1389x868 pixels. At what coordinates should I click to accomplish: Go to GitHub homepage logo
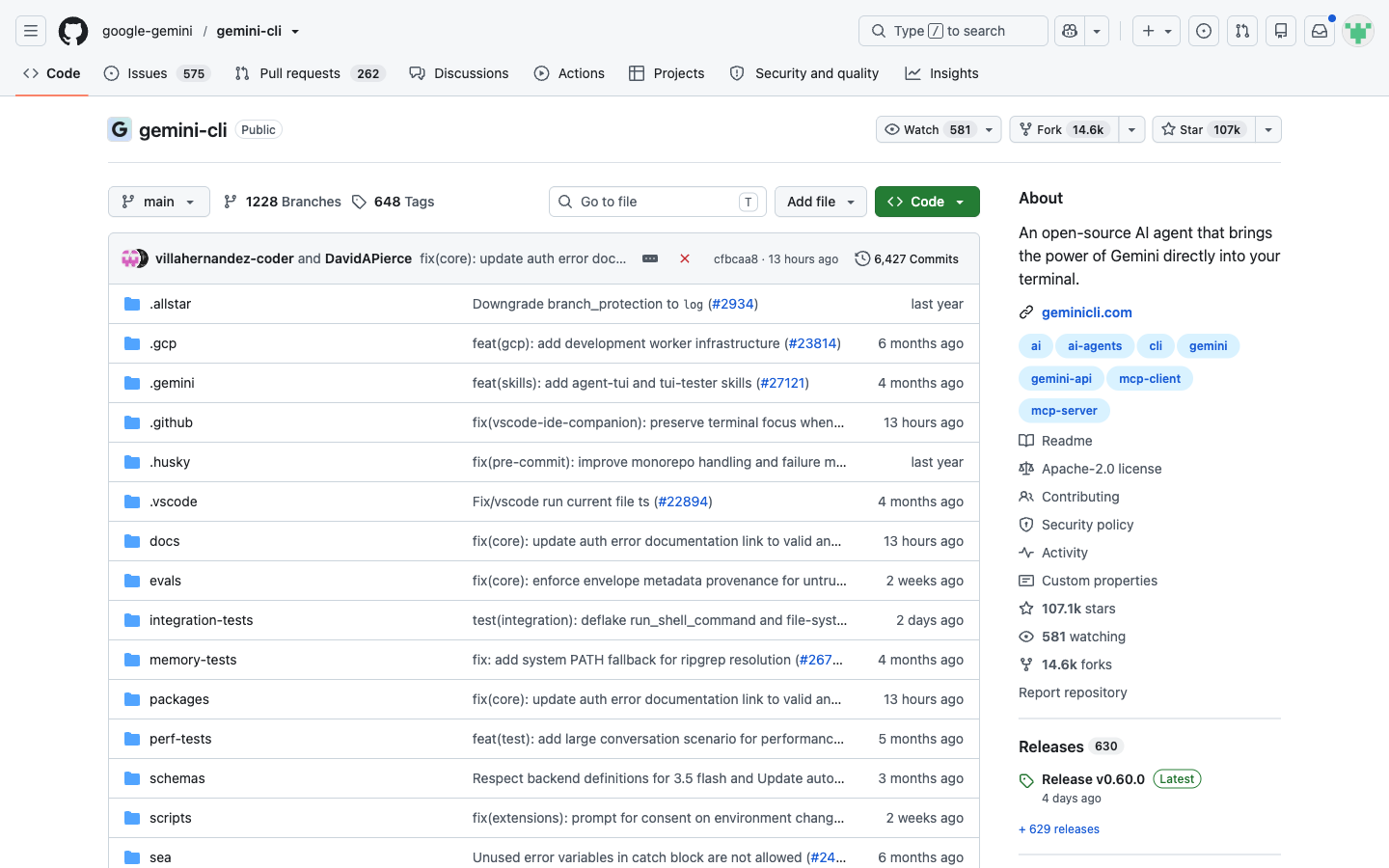pos(73,31)
